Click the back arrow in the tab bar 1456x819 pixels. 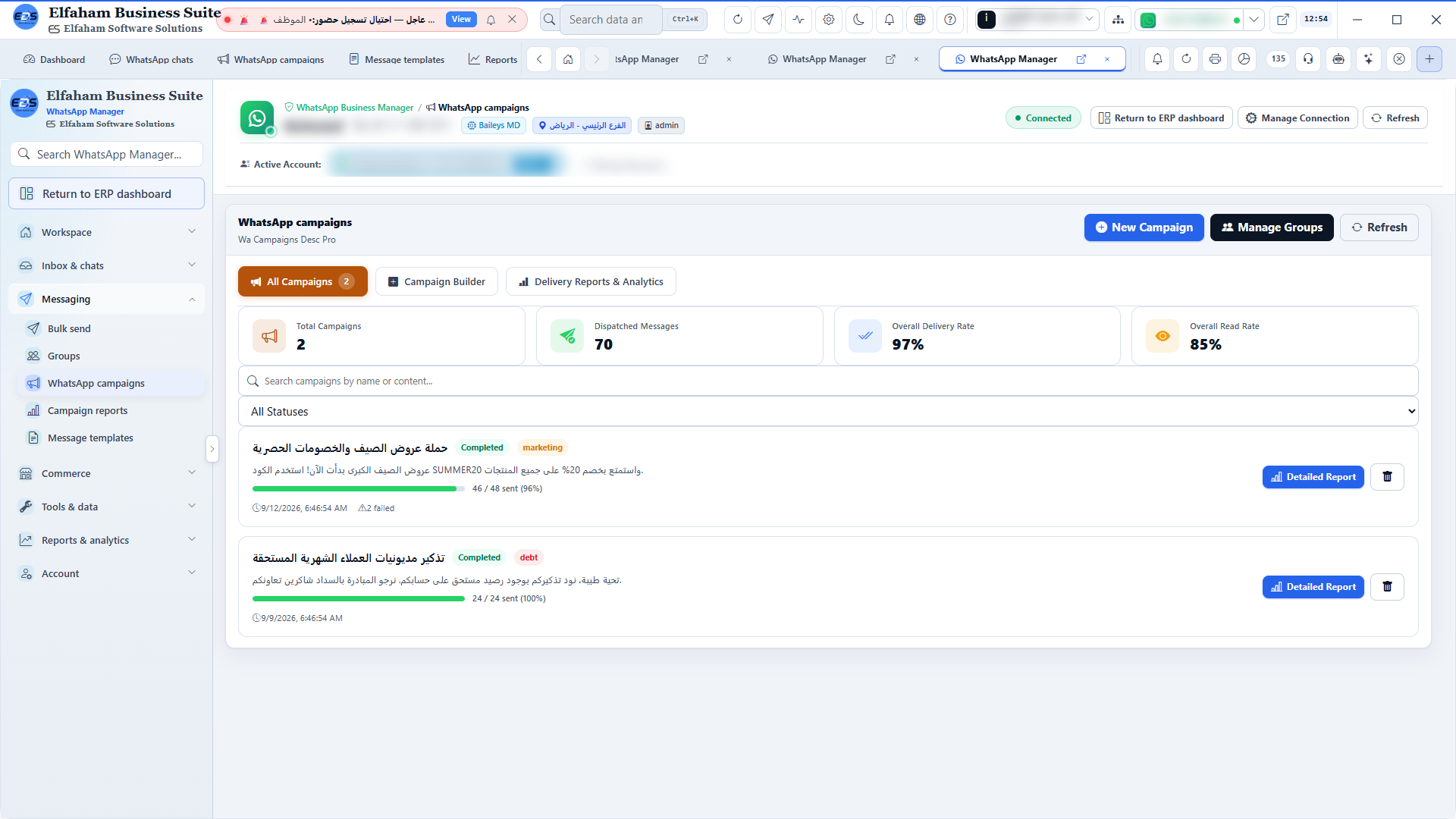[539, 59]
